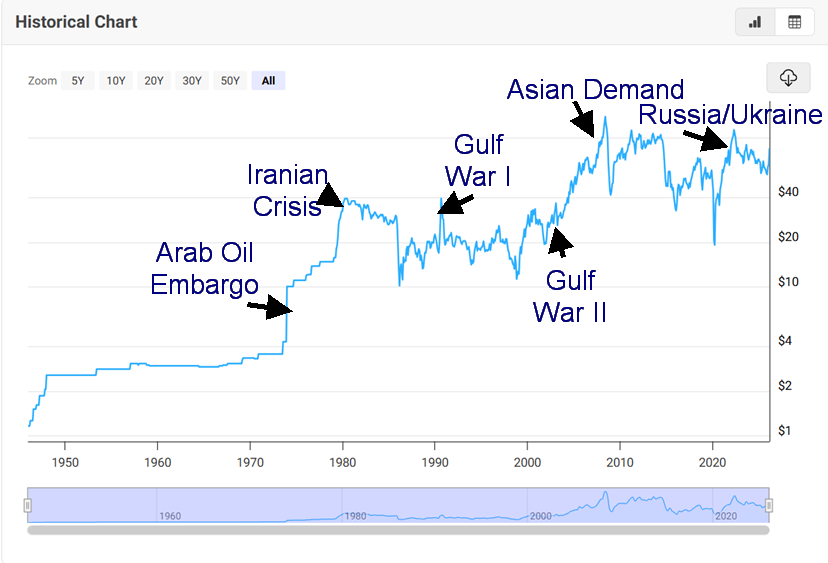The height and width of the screenshot is (563, 828).
Task: Click the Historical Chart heading
Action: click(x=77, y=22)
